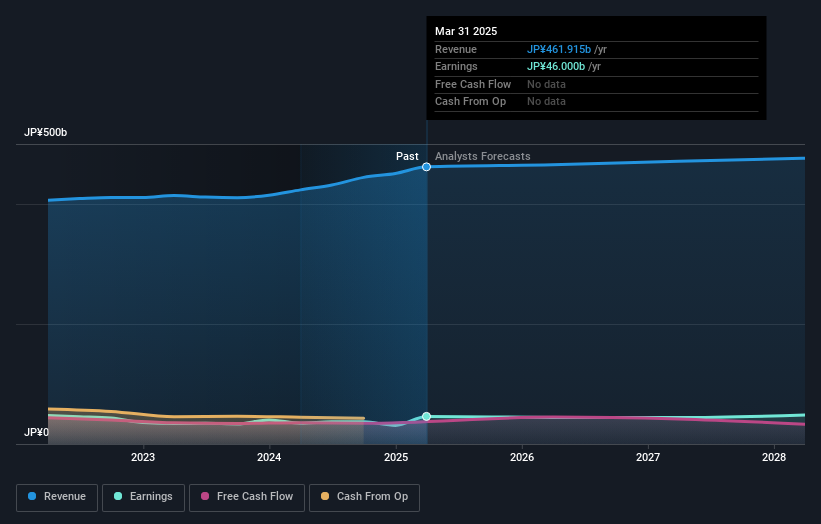
Task: Click the Revenue data point marker at Mar 2025
Action: point(426,167)
